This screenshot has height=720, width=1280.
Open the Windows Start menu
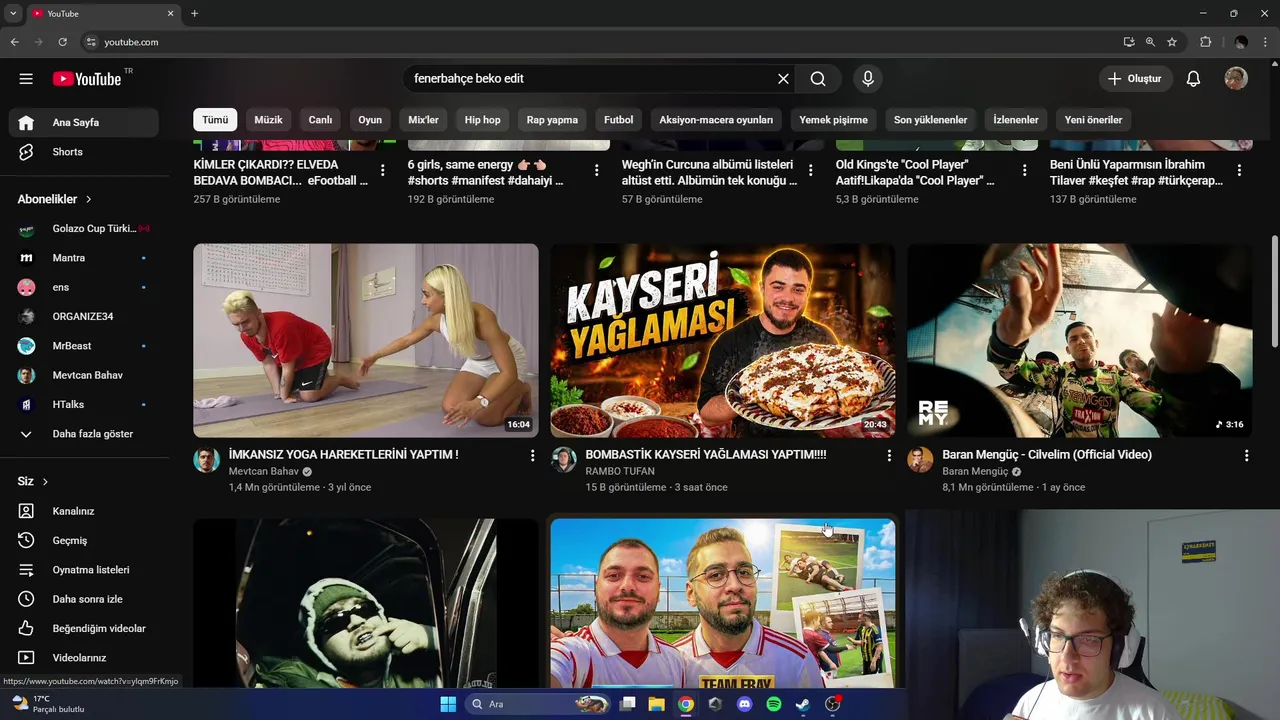tap(448, 704)
